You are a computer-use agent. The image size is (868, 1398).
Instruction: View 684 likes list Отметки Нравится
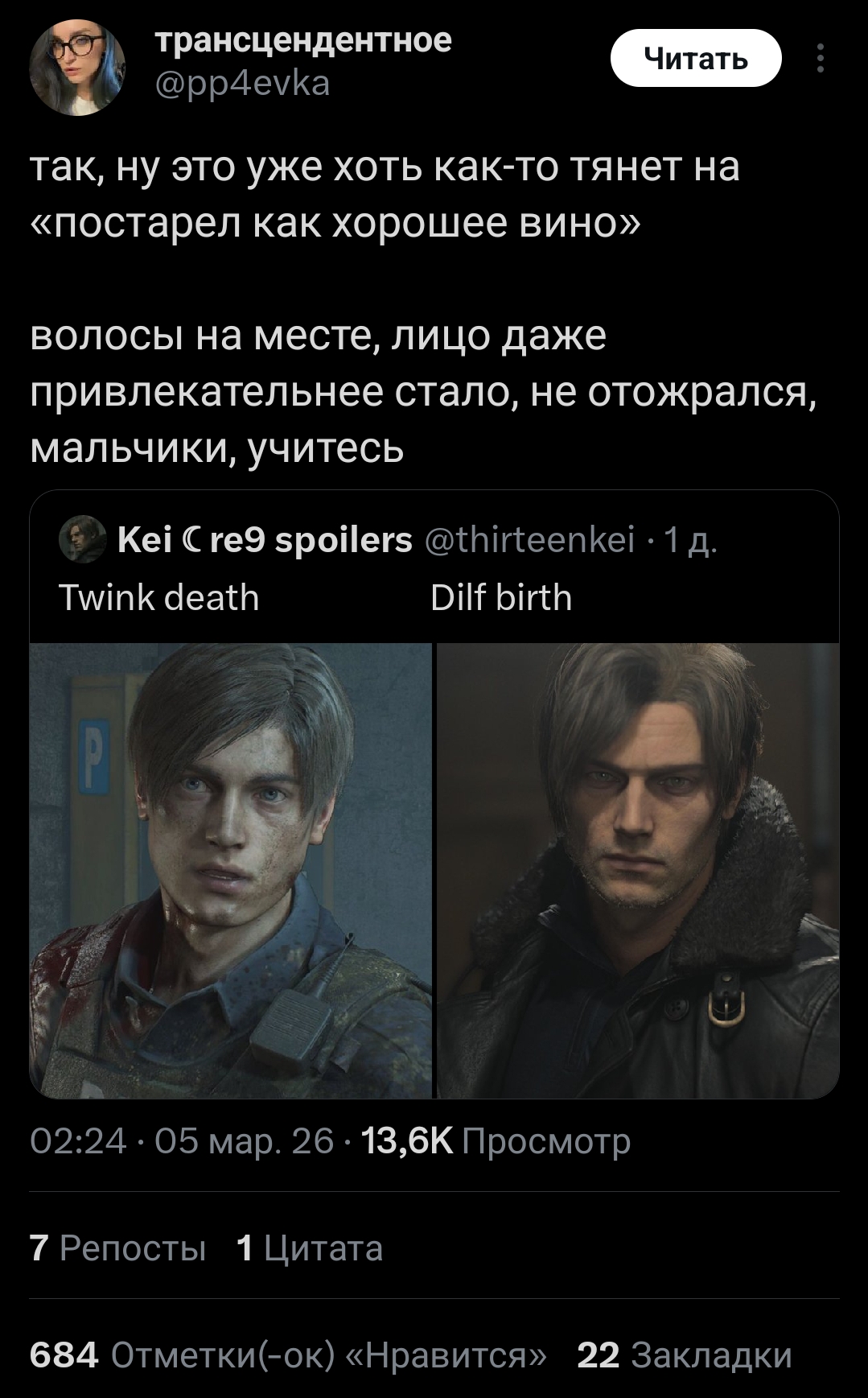click(x=288, y=1355)
